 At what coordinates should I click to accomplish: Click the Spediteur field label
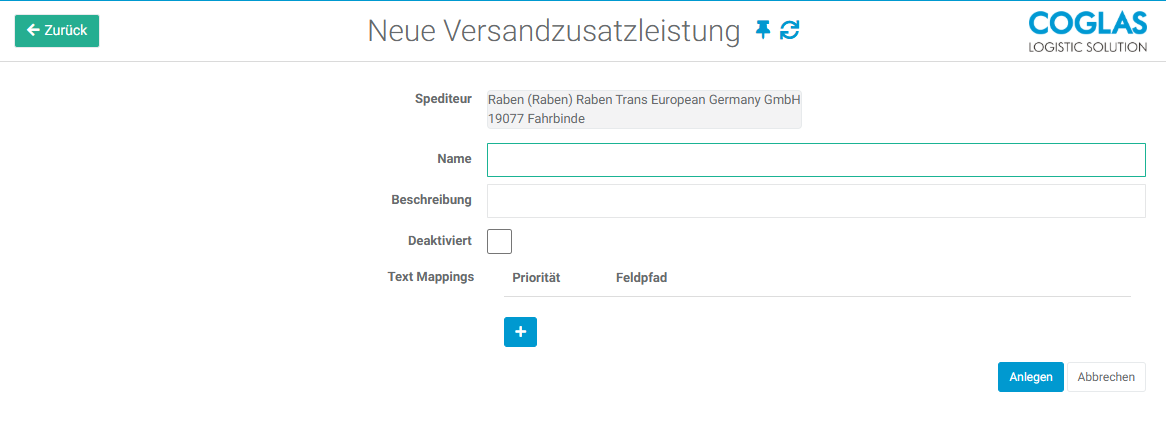coord(443,99)
